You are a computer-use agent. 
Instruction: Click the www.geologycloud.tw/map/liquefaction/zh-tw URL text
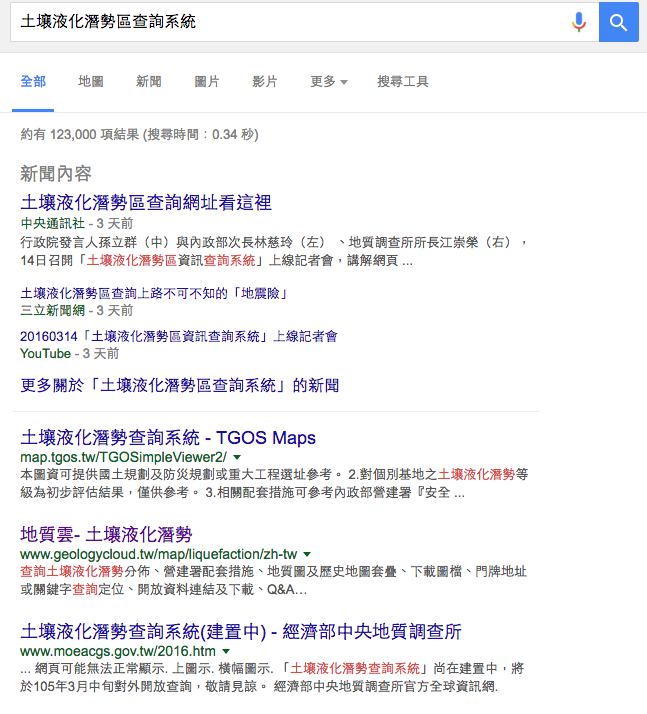pyautogui.click(x=158, y=554)
